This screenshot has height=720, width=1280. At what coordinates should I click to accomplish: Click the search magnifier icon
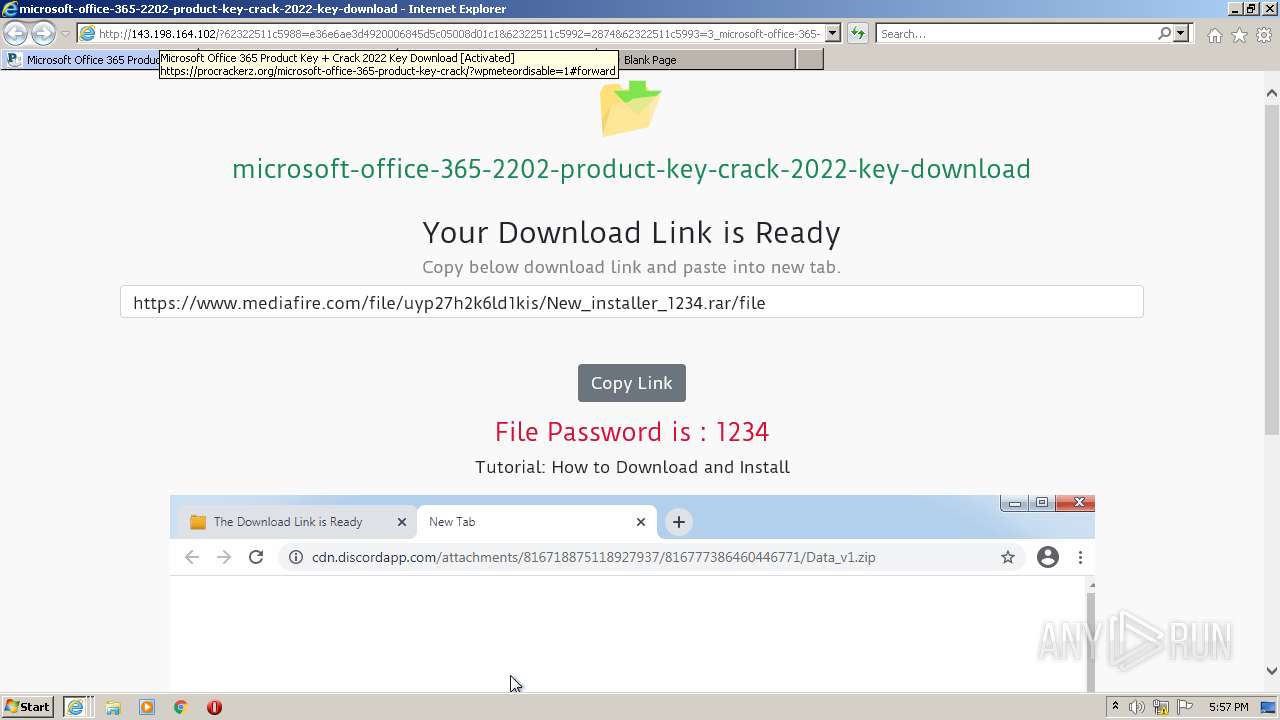click(1164, 34)
